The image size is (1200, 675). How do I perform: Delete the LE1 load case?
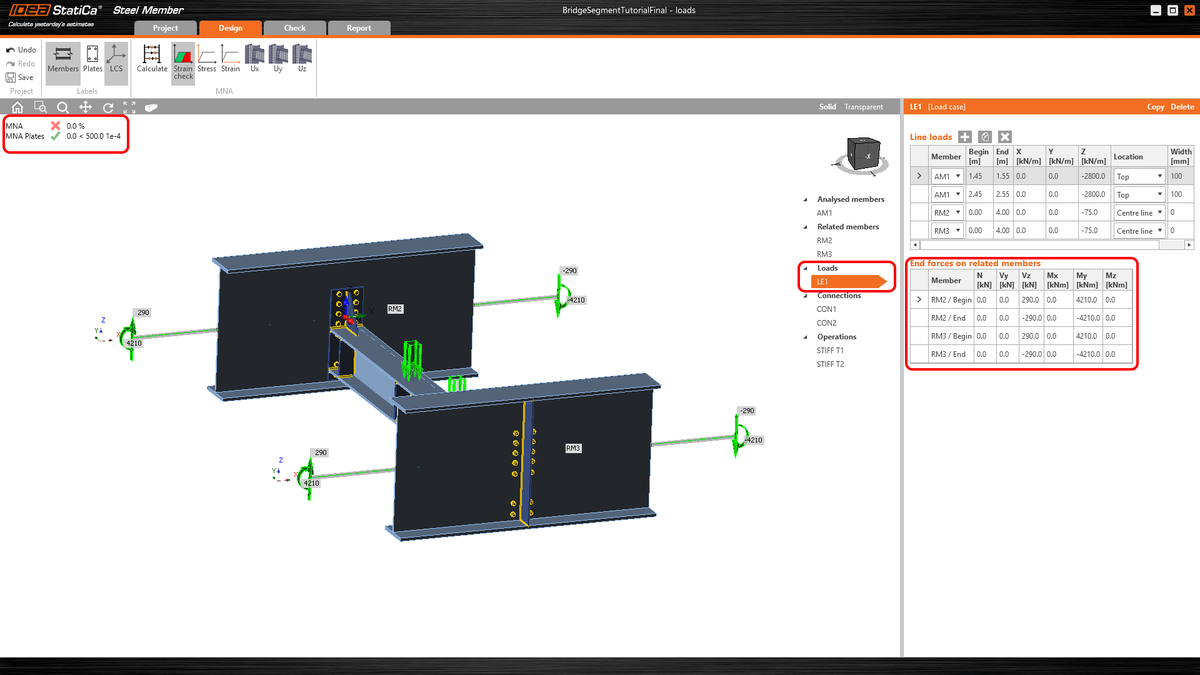coord(1182,106)
